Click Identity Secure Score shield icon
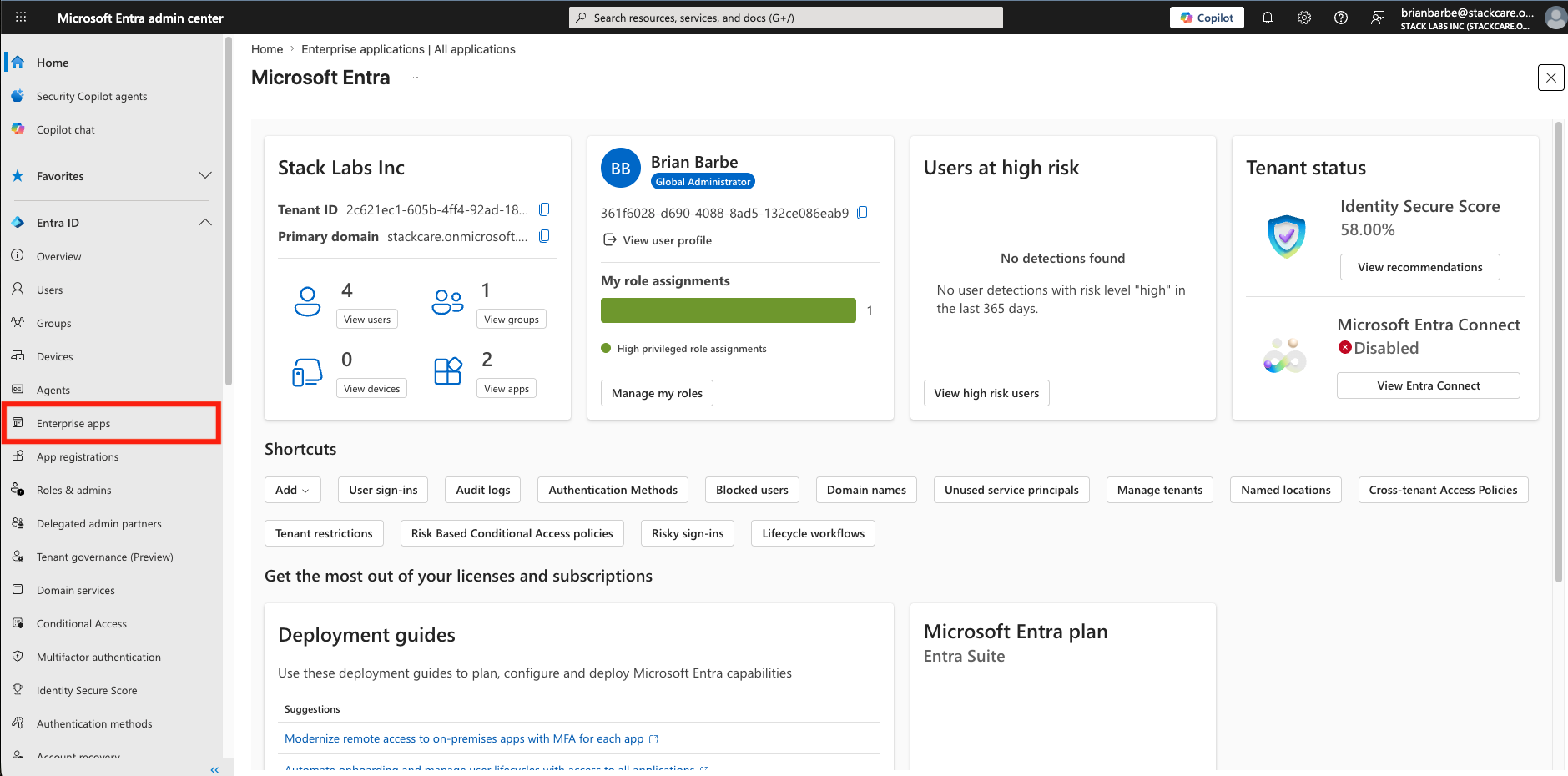This screenshot has height=776, width=1568. point(1286,236)
